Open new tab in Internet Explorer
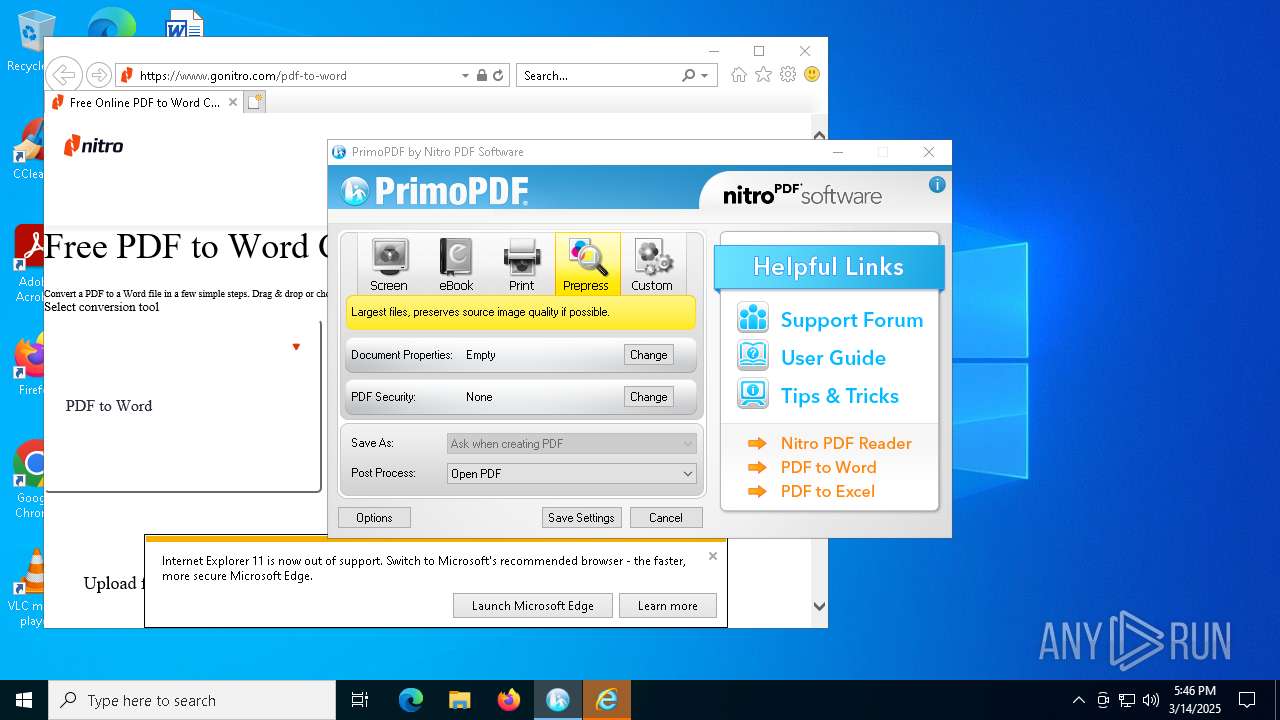 255,102
